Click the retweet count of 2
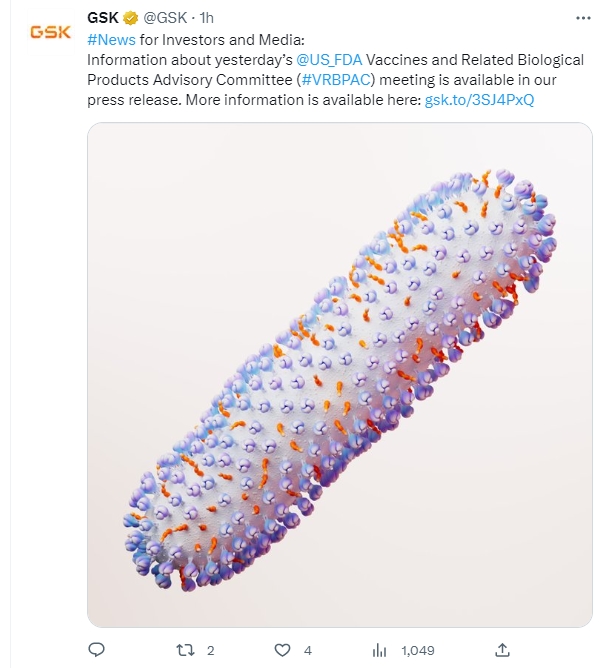This screenshot has width=608, height=668. click(x=210, y=651)
